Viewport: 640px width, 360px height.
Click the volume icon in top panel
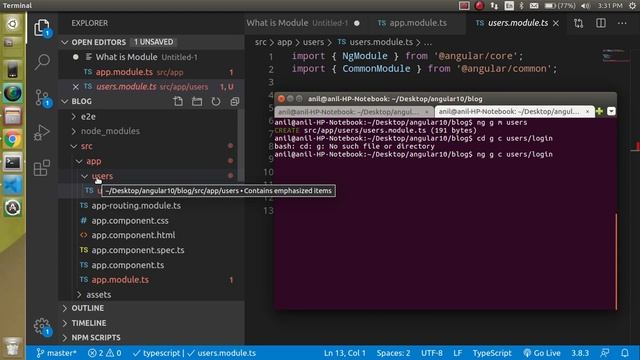585,5
